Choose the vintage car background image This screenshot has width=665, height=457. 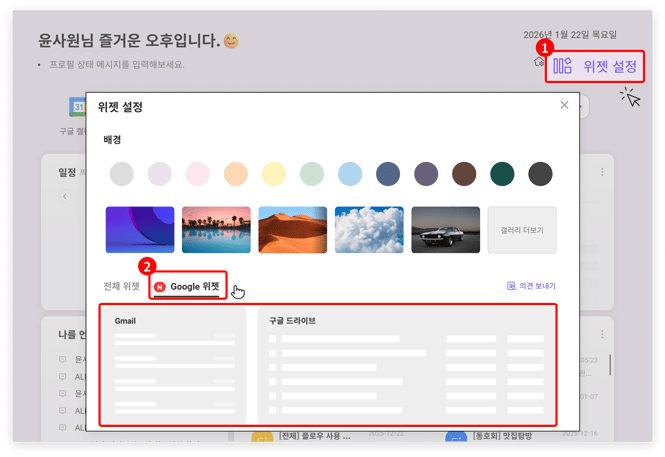pos(445,230)
